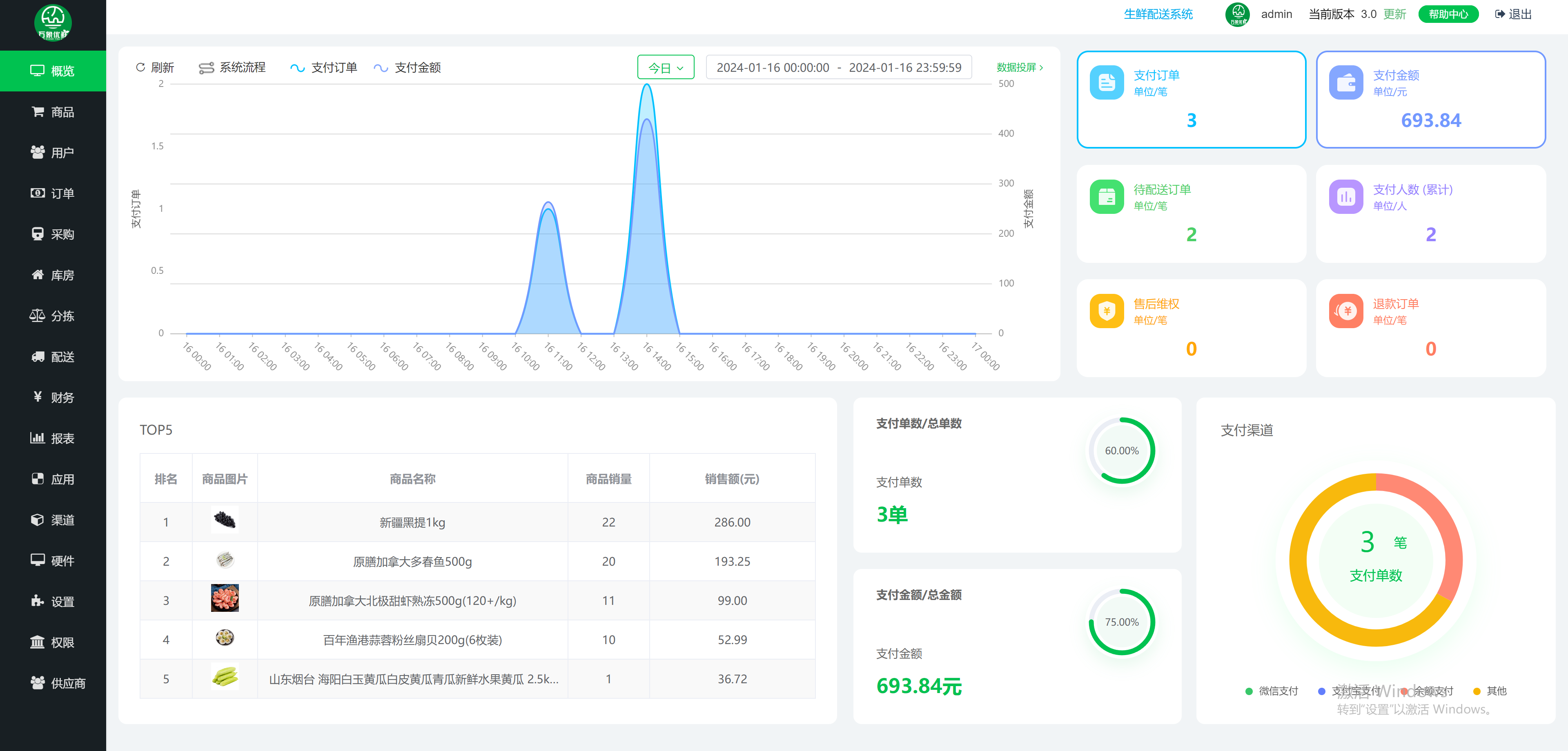
Task: Click the 60.00% circular progress ring
Action: click(1121, 450)
